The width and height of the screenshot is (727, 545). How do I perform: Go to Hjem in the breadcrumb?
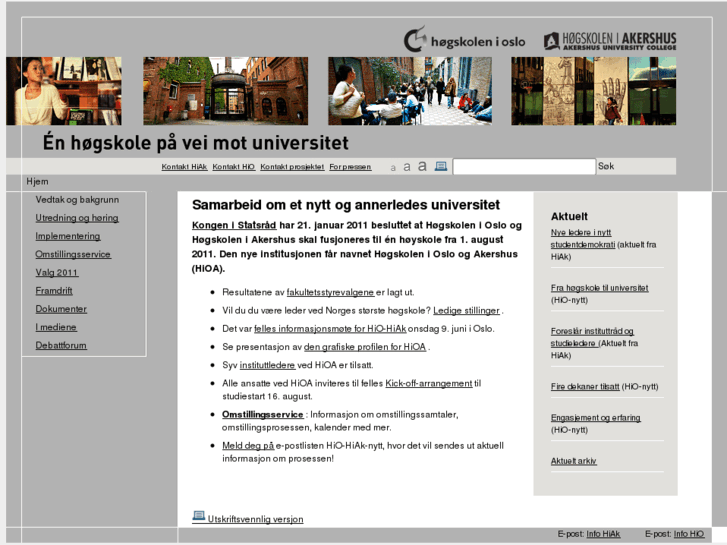[x=37, y=181]
